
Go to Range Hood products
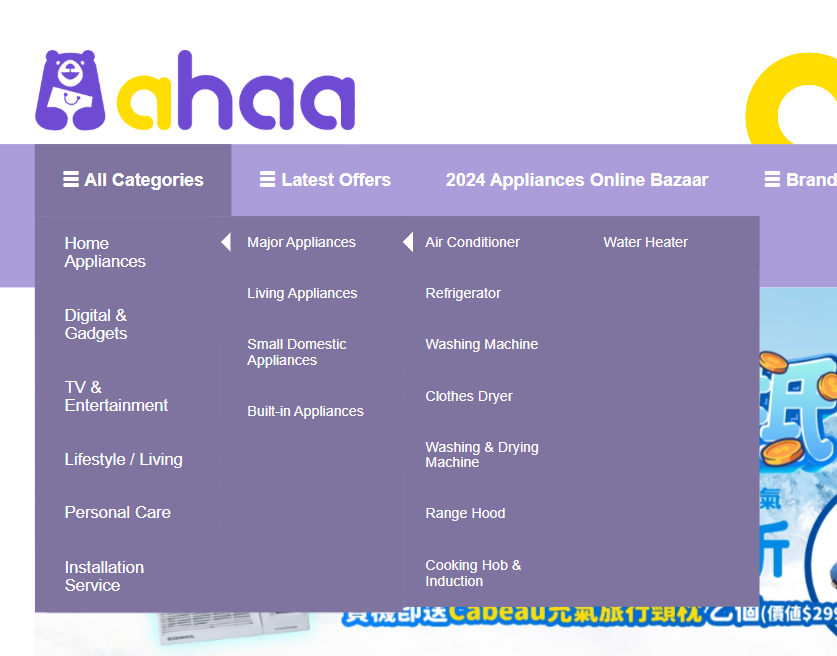(465, 513)
